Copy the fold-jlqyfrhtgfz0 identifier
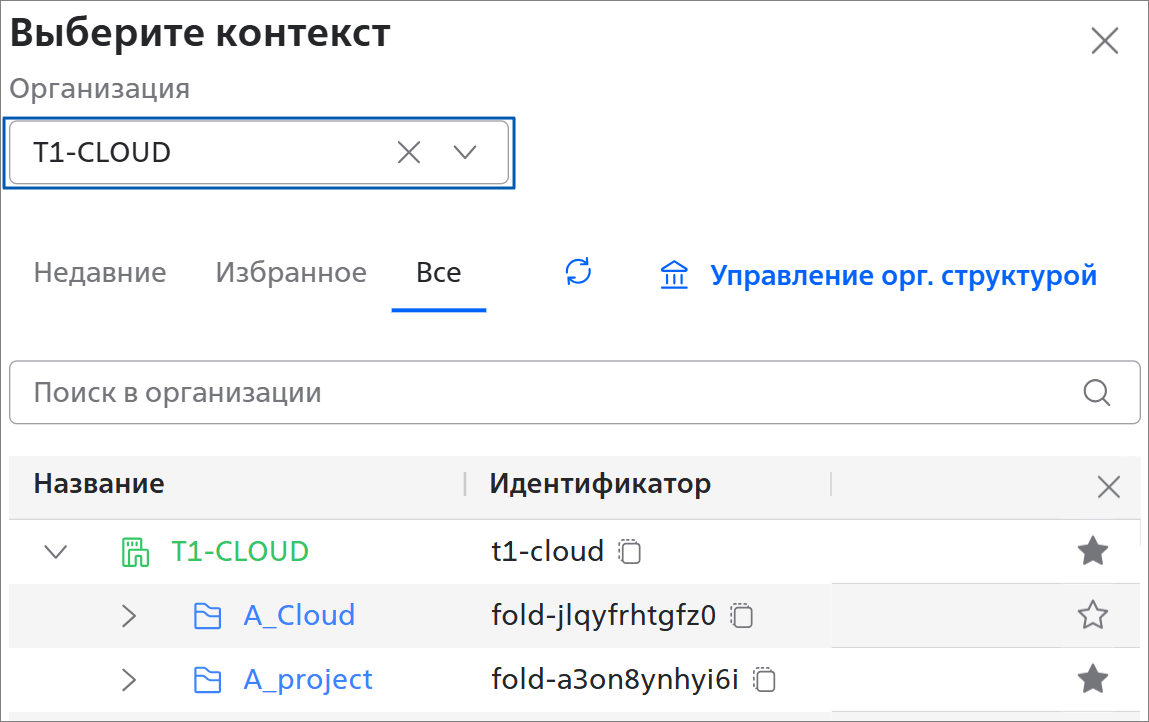Viewport: 1149px width, 722px height. [741, 615]
